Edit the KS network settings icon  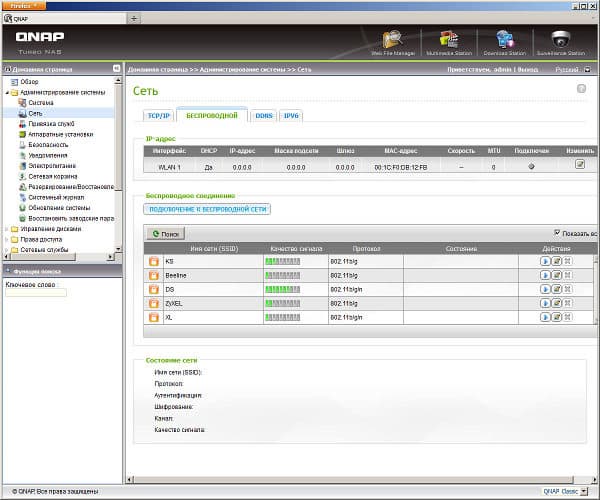tap(557, 261)
